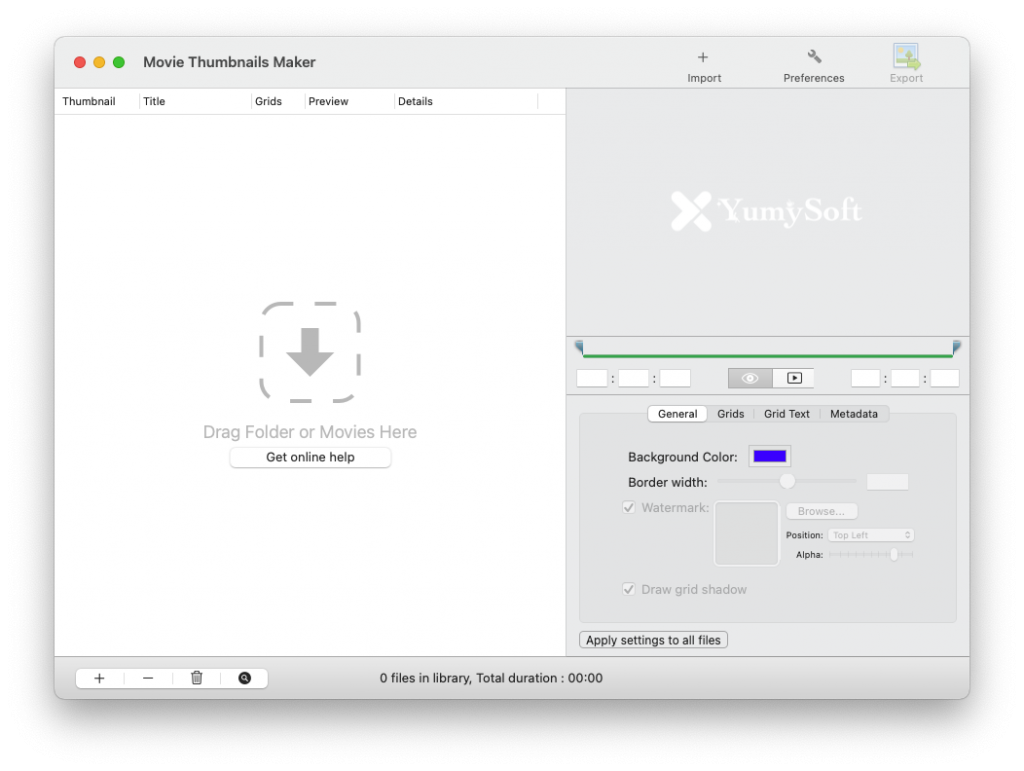Toggle the Watermark checkbox
The image size is (1024, 771).
click(629, 507)
